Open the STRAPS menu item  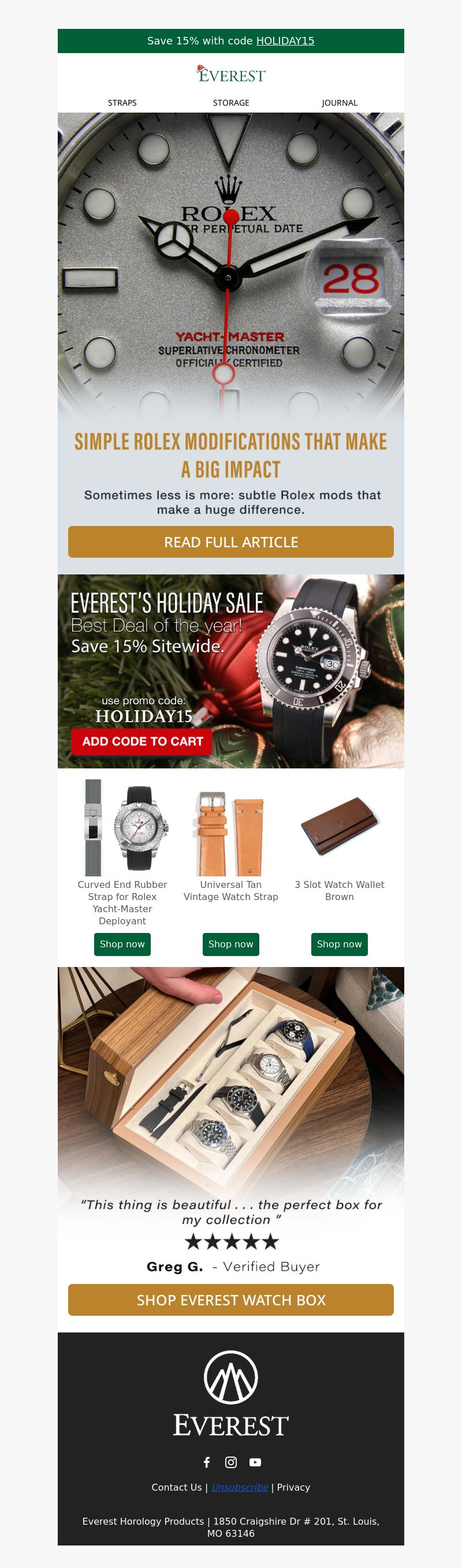click(122, 103)
